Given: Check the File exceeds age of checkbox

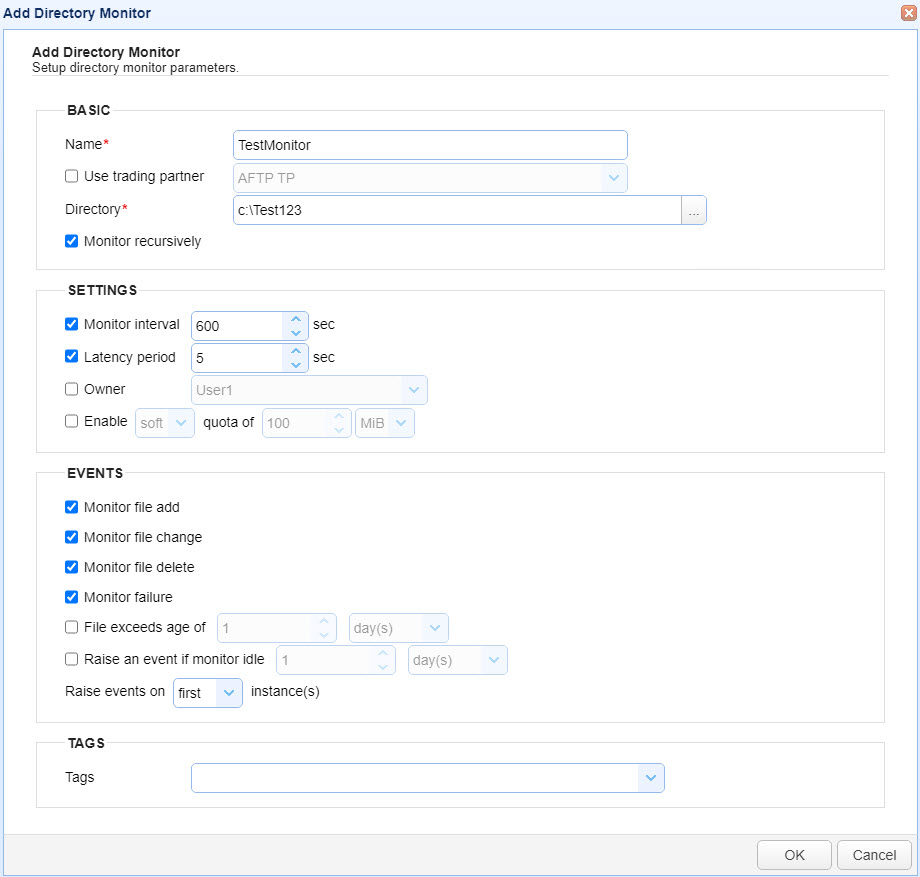Looking at the screenshot, I should [72, 627].
